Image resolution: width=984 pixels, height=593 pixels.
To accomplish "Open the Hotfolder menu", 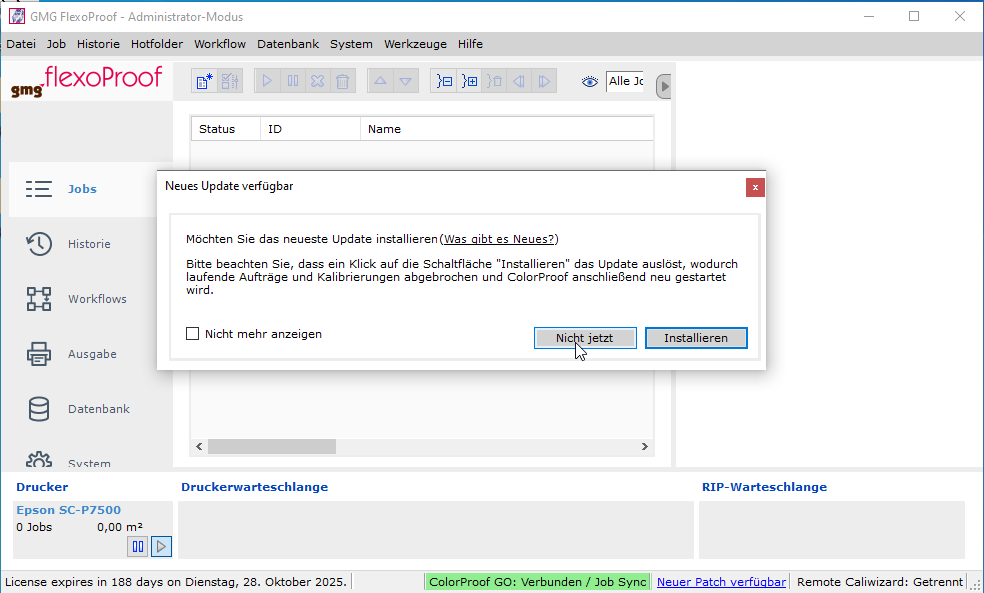I will coord(157,44).
